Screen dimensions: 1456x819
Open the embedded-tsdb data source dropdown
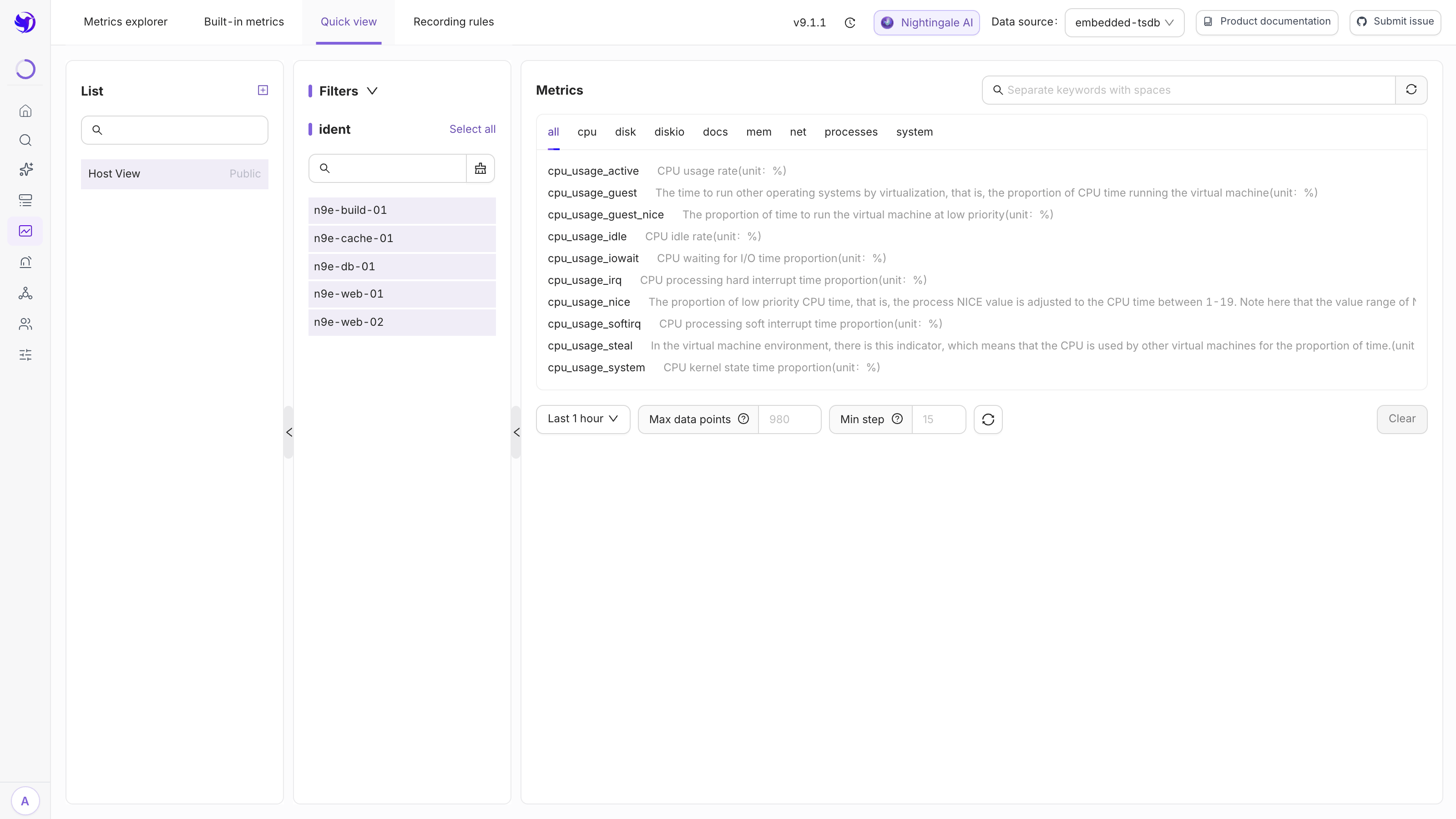click(1124, 23)
